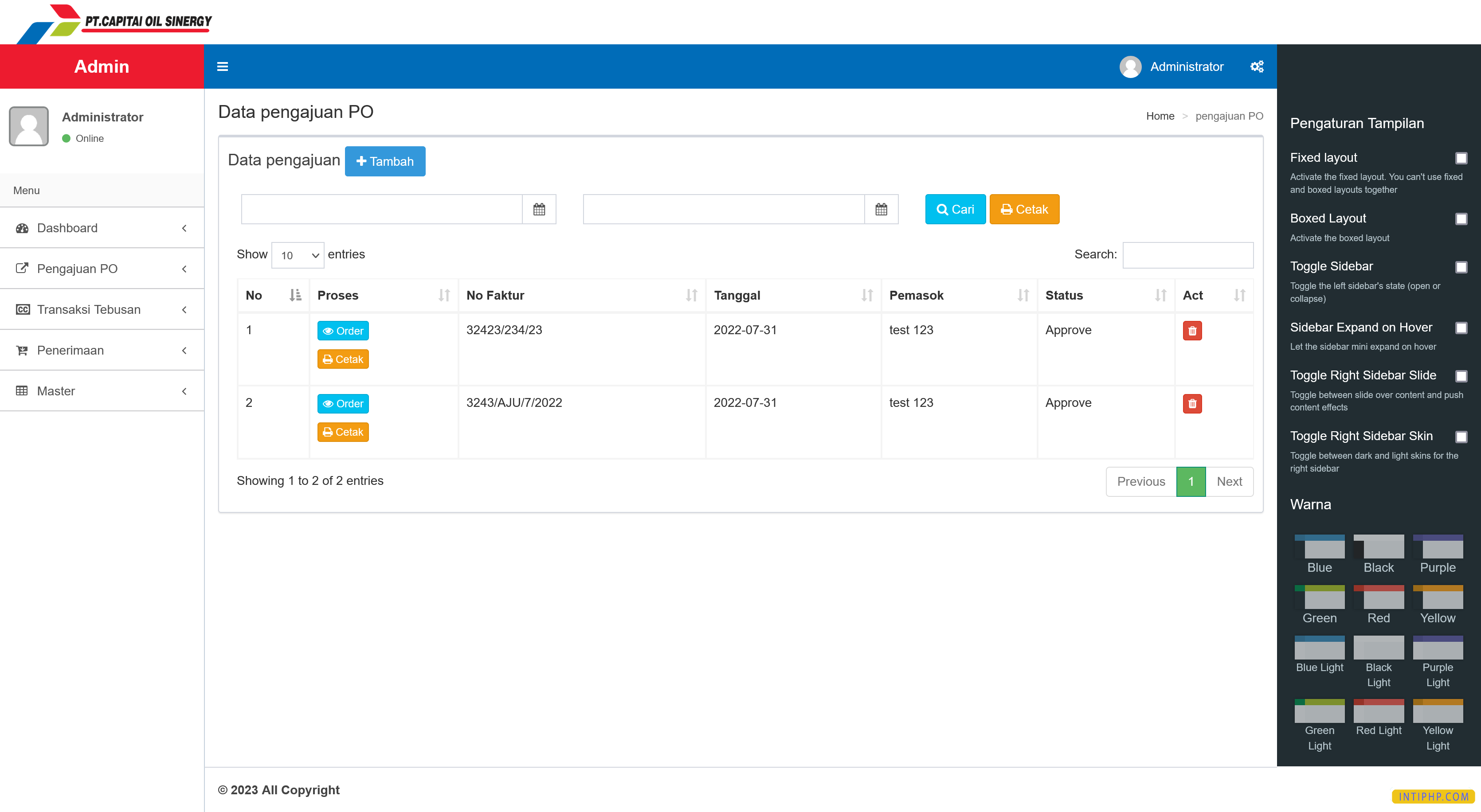1481x812 pixels.
Task: Click the hamburger sidebar toggle icon
Action: [x=223, y=66]
